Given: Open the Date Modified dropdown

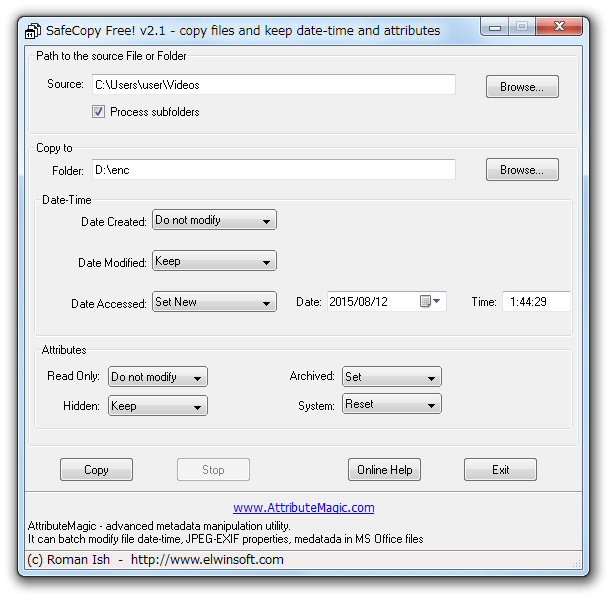Looking at the screenshot, I should [x=214, y=261].
